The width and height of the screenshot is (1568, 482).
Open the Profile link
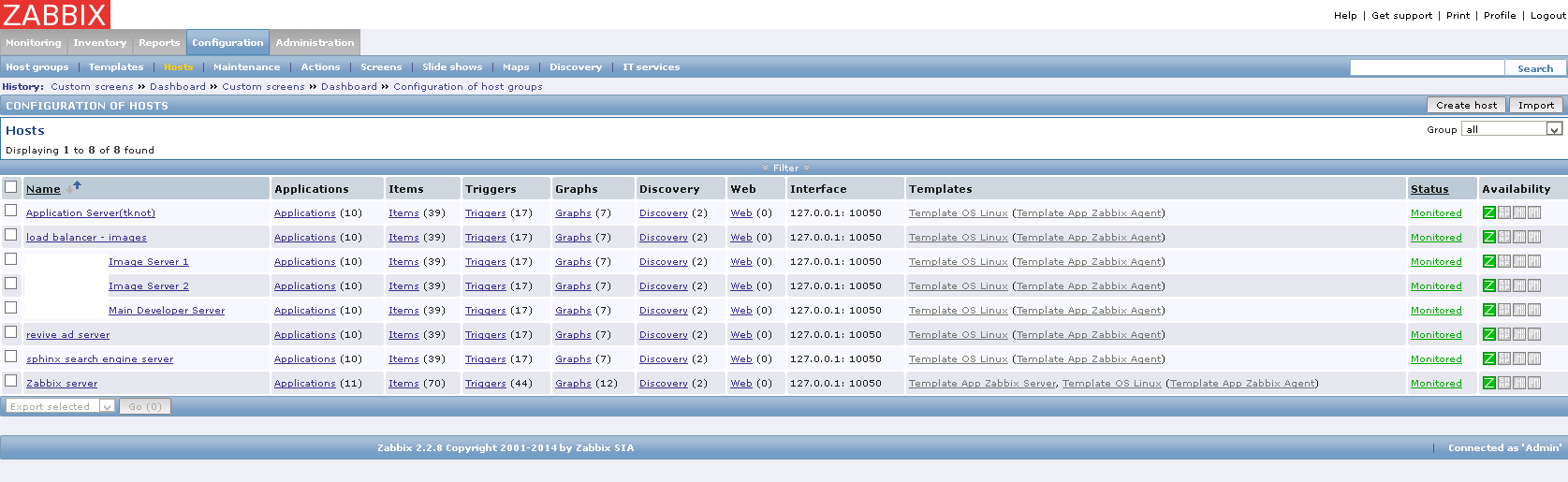click(x=1500, y=15)
